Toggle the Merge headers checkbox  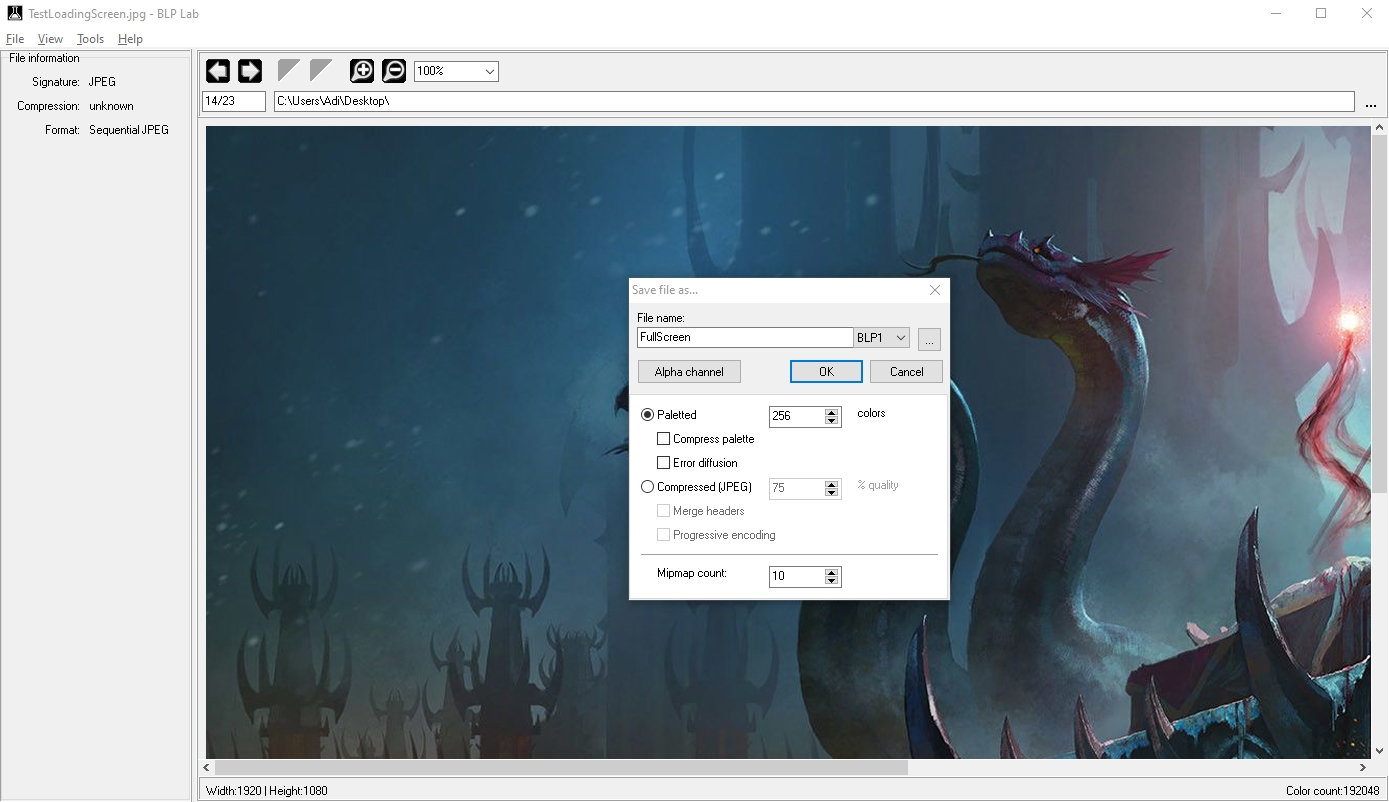click(663, 511)
